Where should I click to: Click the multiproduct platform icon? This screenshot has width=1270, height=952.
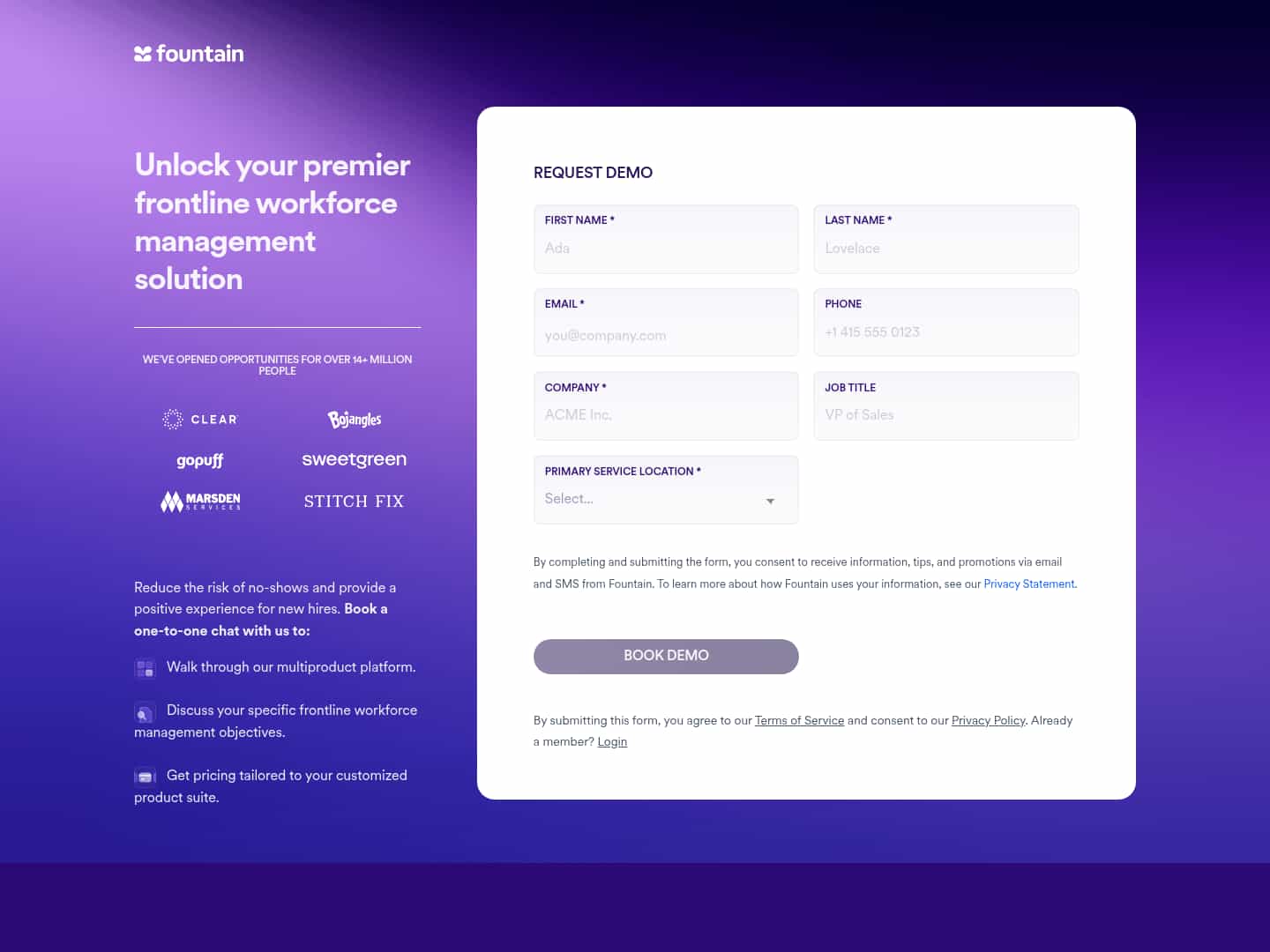[x=145, y=668]
